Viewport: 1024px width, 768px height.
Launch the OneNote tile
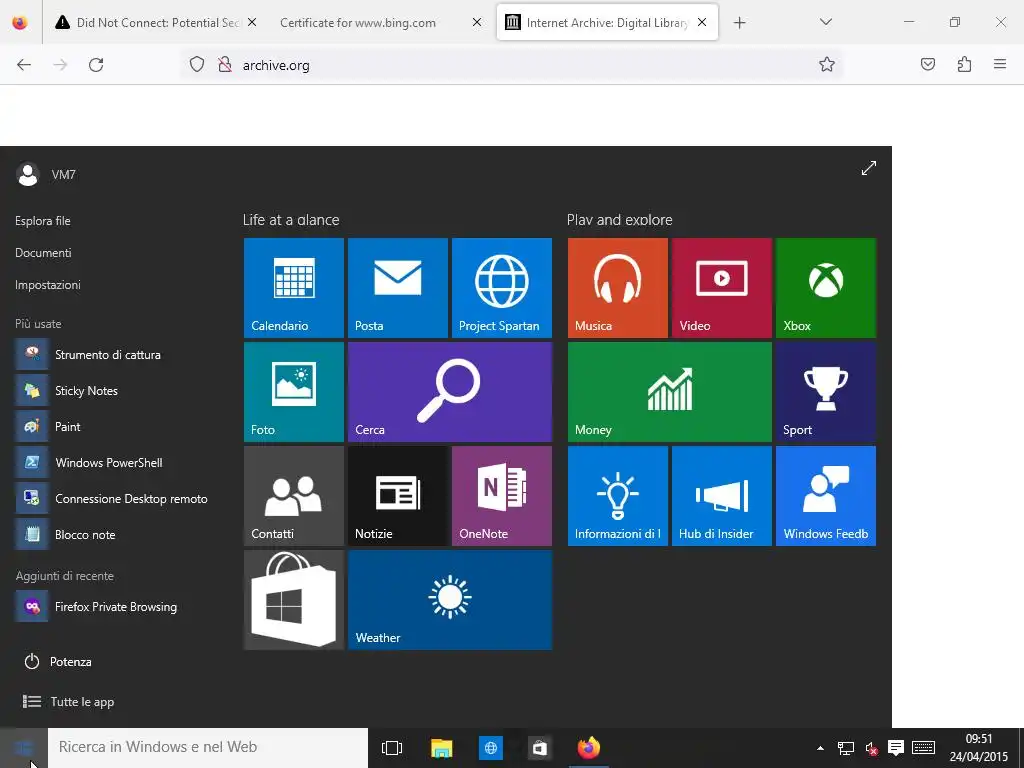502,496
